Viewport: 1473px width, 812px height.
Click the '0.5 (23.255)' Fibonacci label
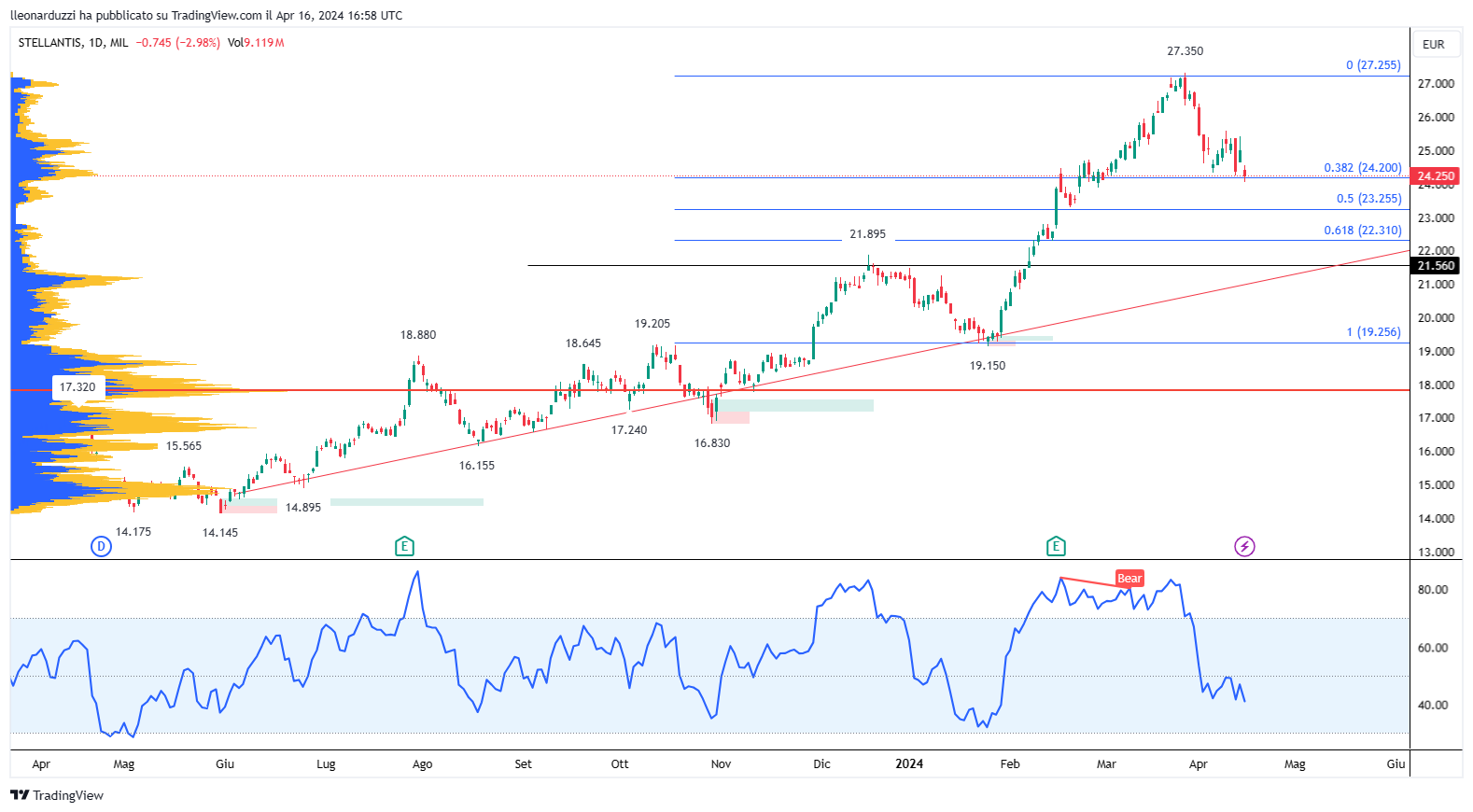pyautogui.click(x=1369, y=199)
